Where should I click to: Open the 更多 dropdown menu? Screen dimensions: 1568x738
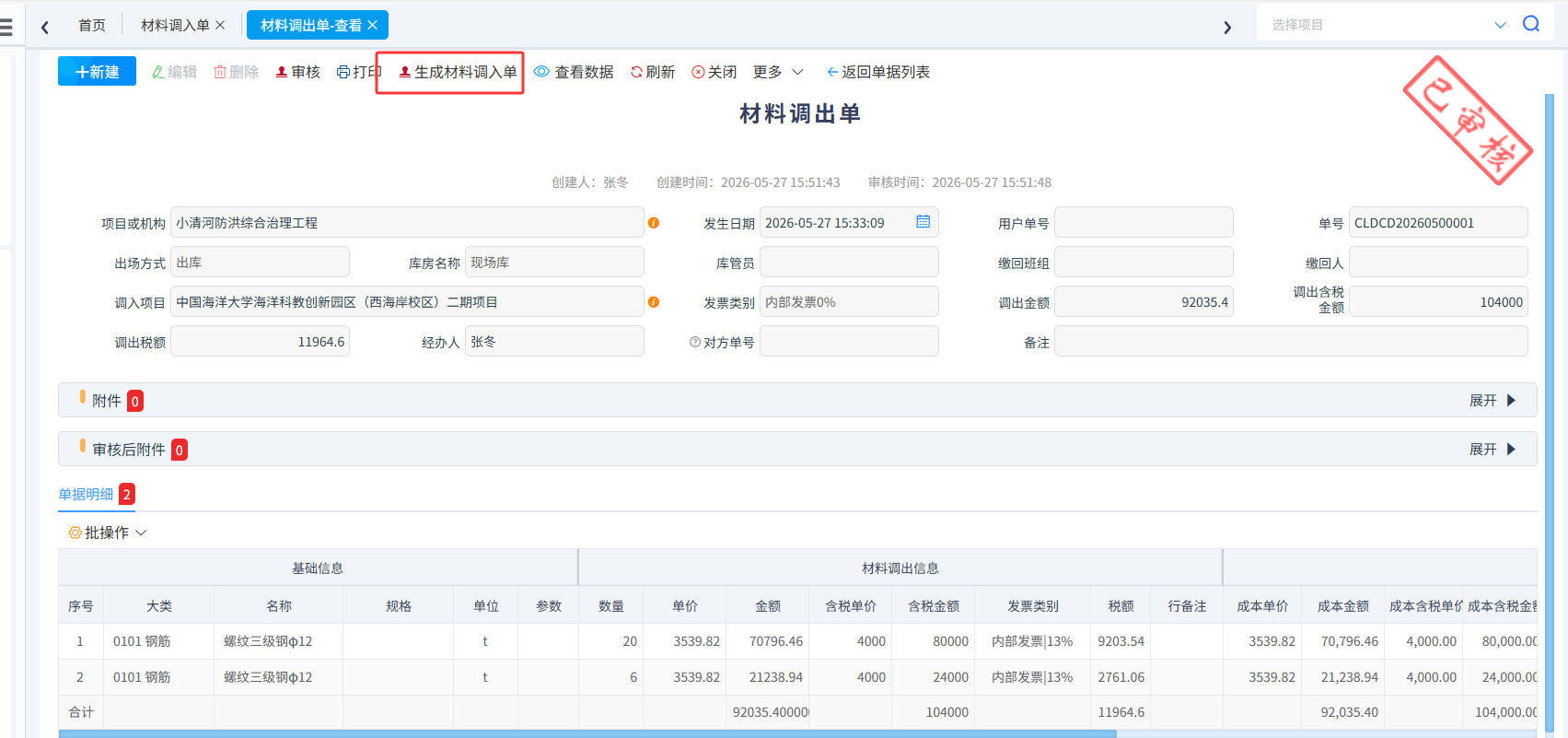click(778, 72)
